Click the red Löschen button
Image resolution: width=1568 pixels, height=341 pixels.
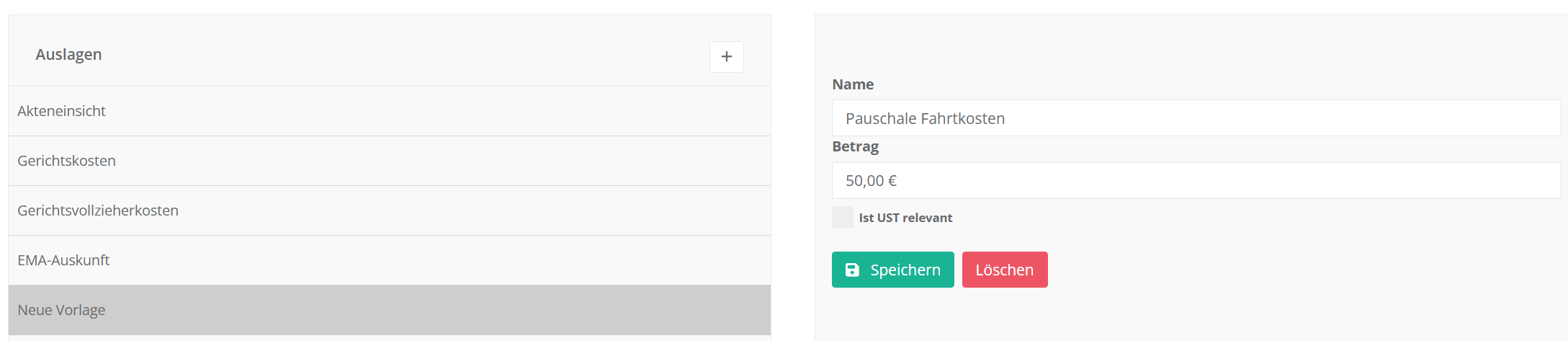(1004, 270)
